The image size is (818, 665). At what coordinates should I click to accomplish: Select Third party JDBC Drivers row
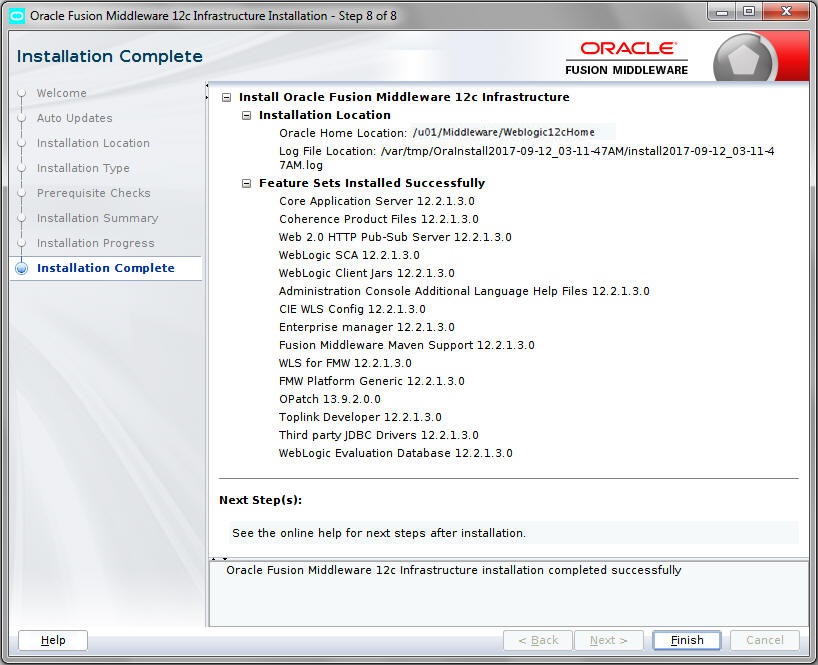tap(379, 436)
